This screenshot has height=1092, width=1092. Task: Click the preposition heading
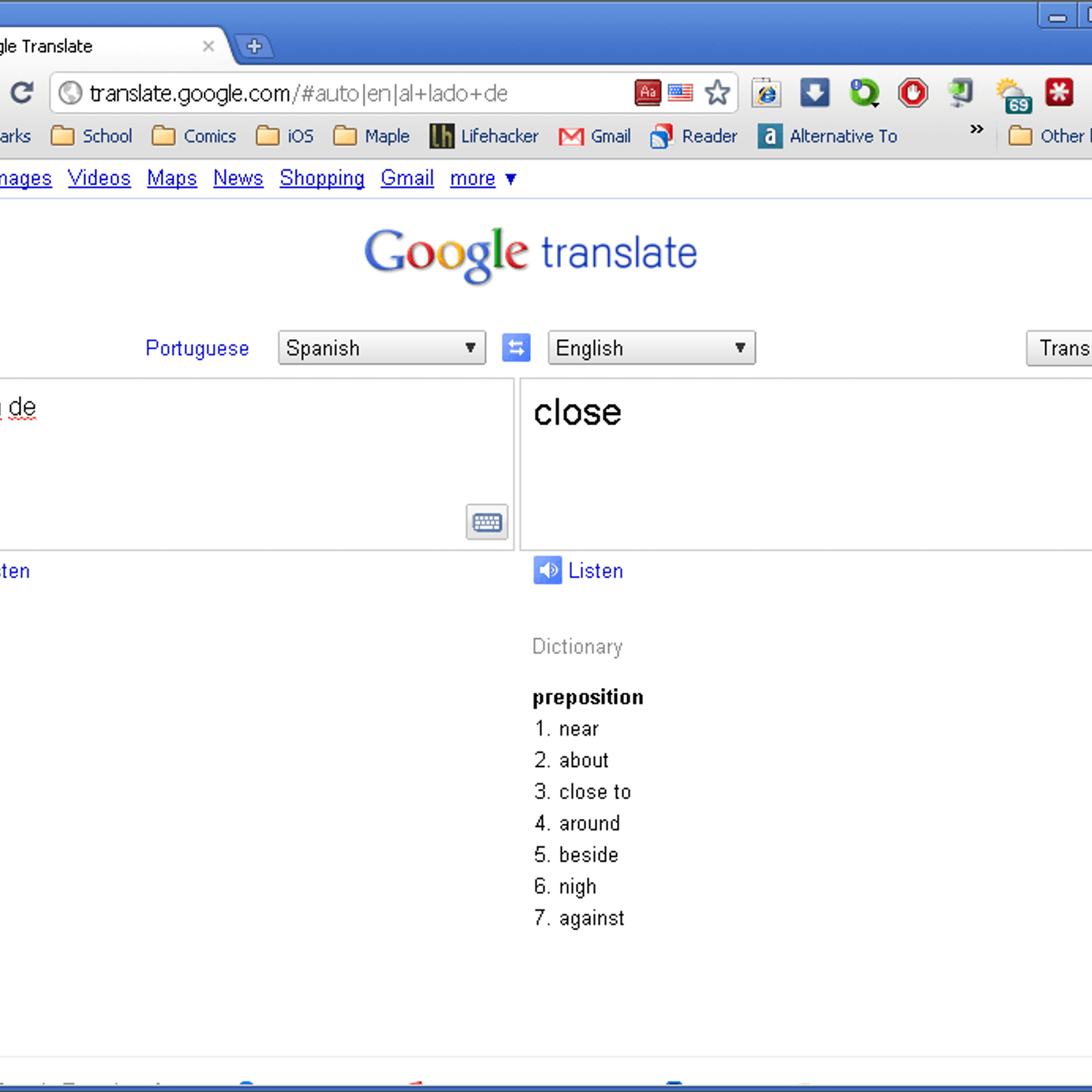click(588, 697)
